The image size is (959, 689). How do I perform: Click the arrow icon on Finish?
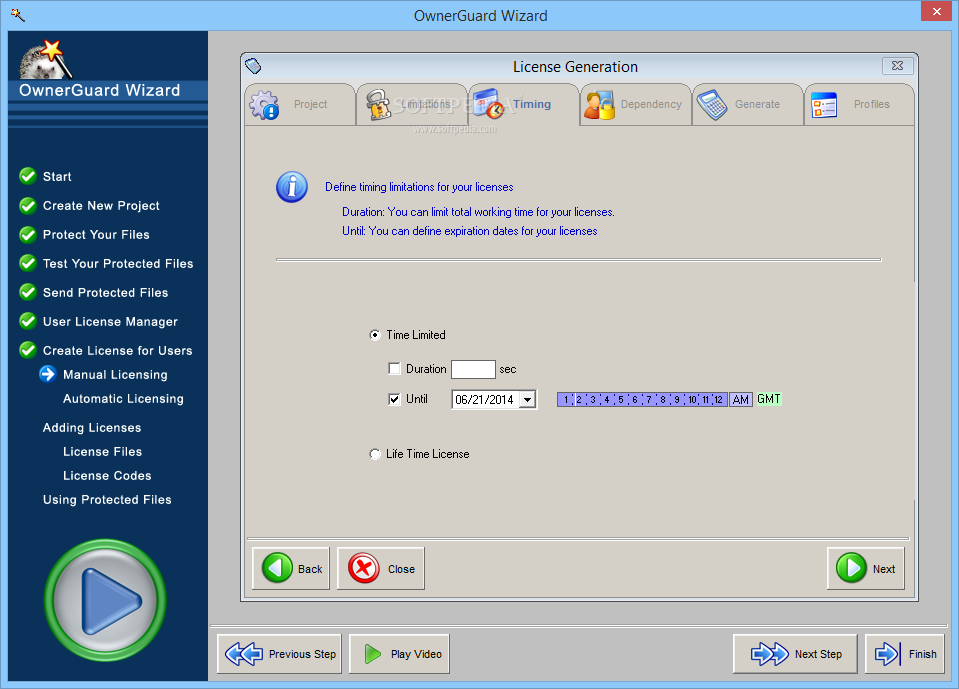coord(887,654)
